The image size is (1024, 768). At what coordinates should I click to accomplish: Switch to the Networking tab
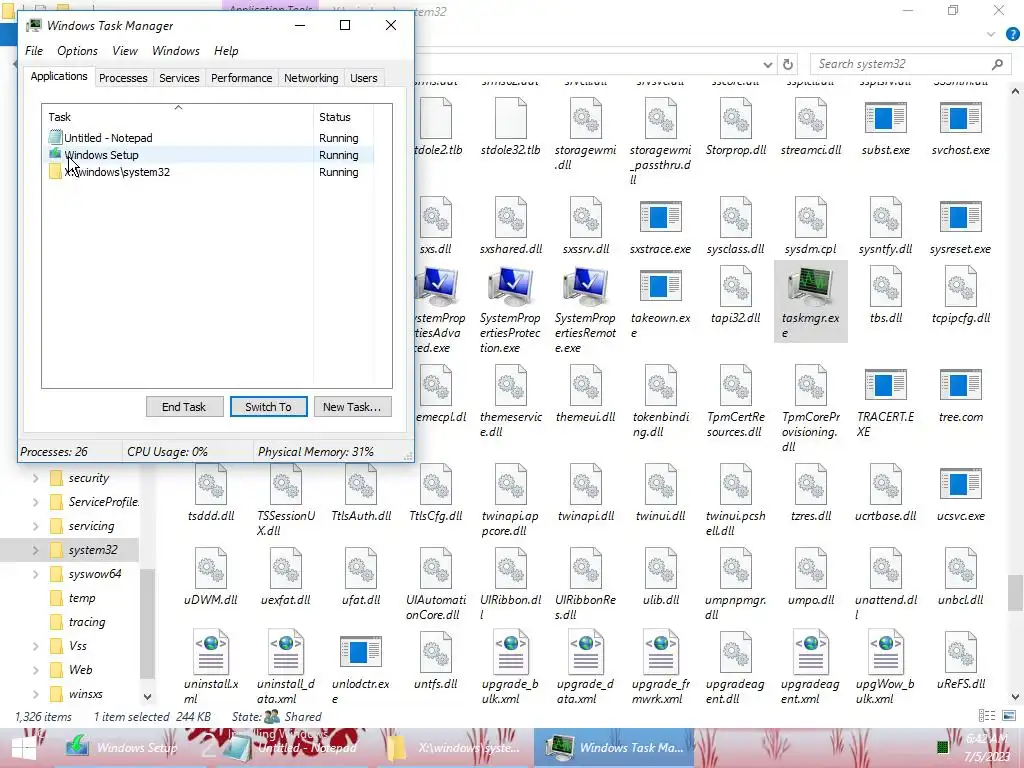pyautogui.click(x=311, y=78)
